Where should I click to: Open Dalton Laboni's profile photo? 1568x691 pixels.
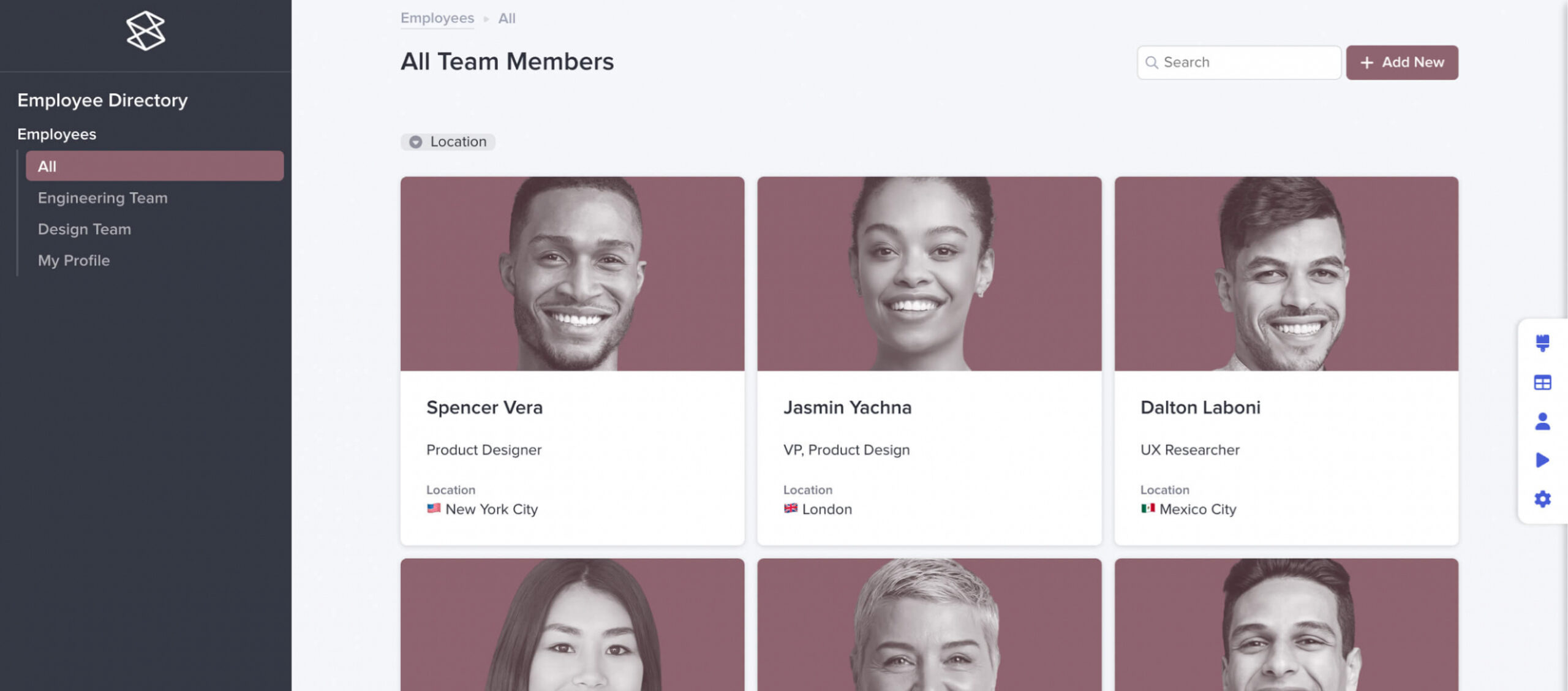[1286, 274]
